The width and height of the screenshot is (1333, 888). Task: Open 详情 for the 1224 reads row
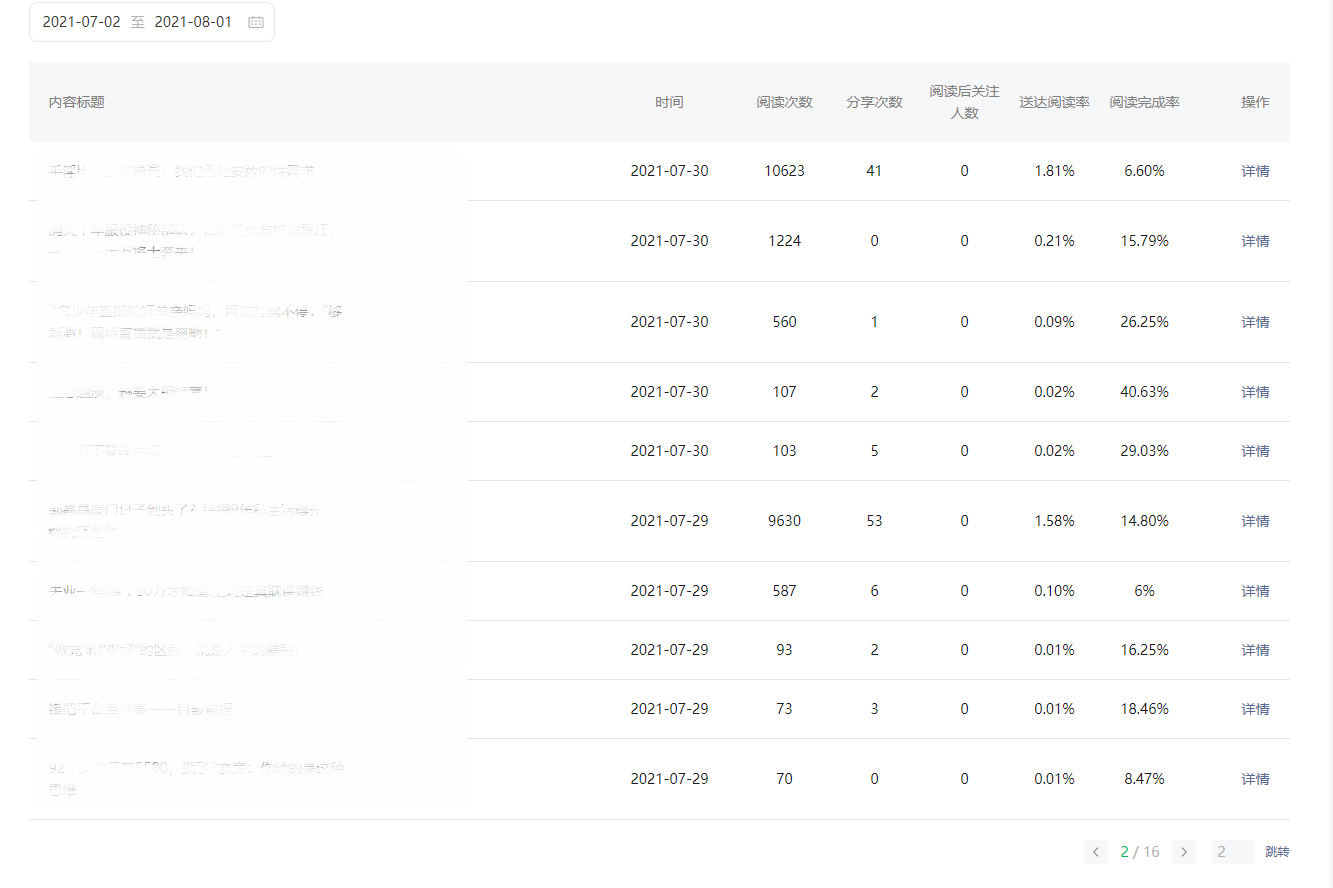point(1255,241)
